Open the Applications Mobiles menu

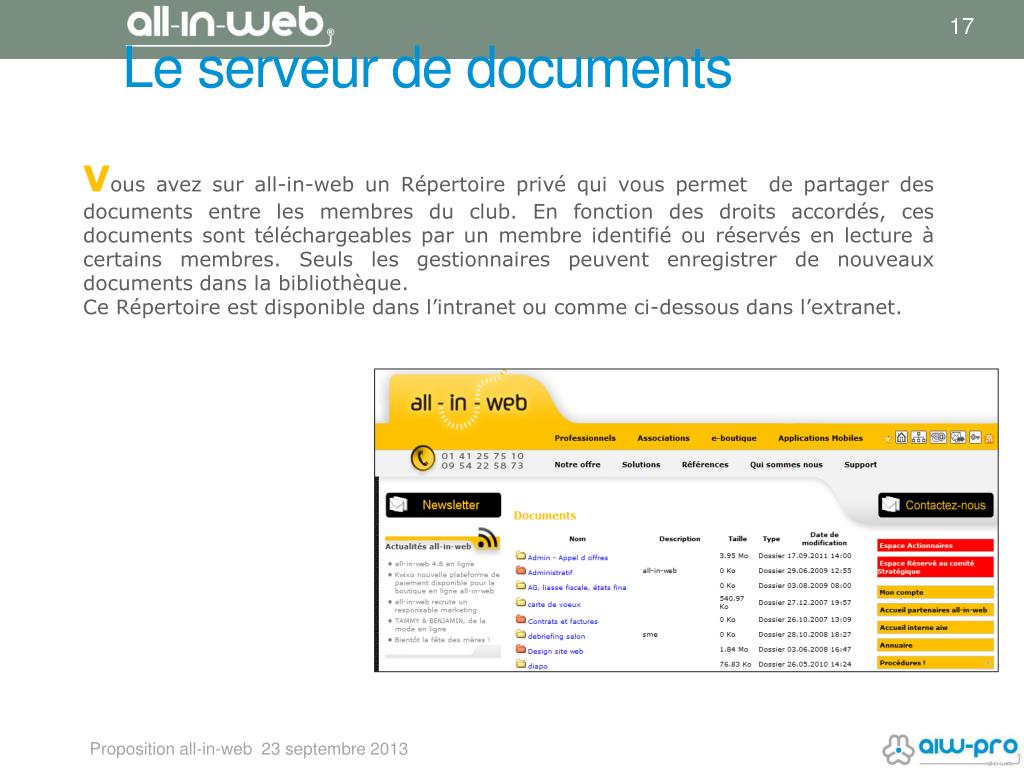click(x=820, y=438)
